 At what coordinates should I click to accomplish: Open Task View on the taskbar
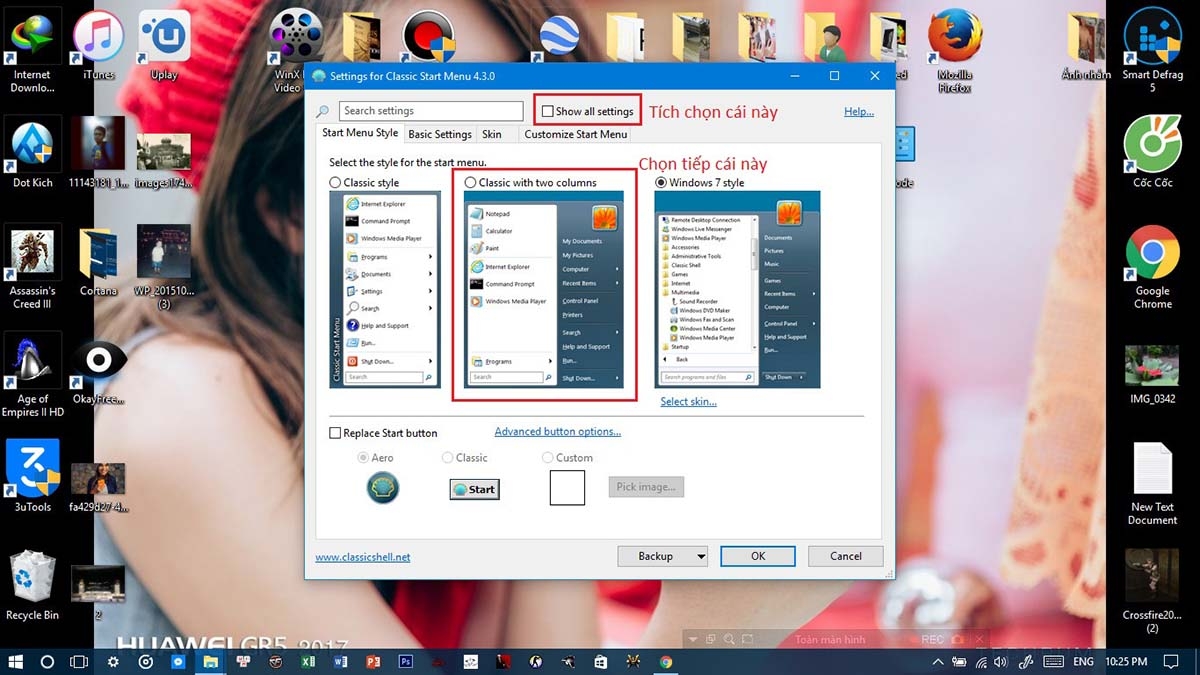[79, 662]
